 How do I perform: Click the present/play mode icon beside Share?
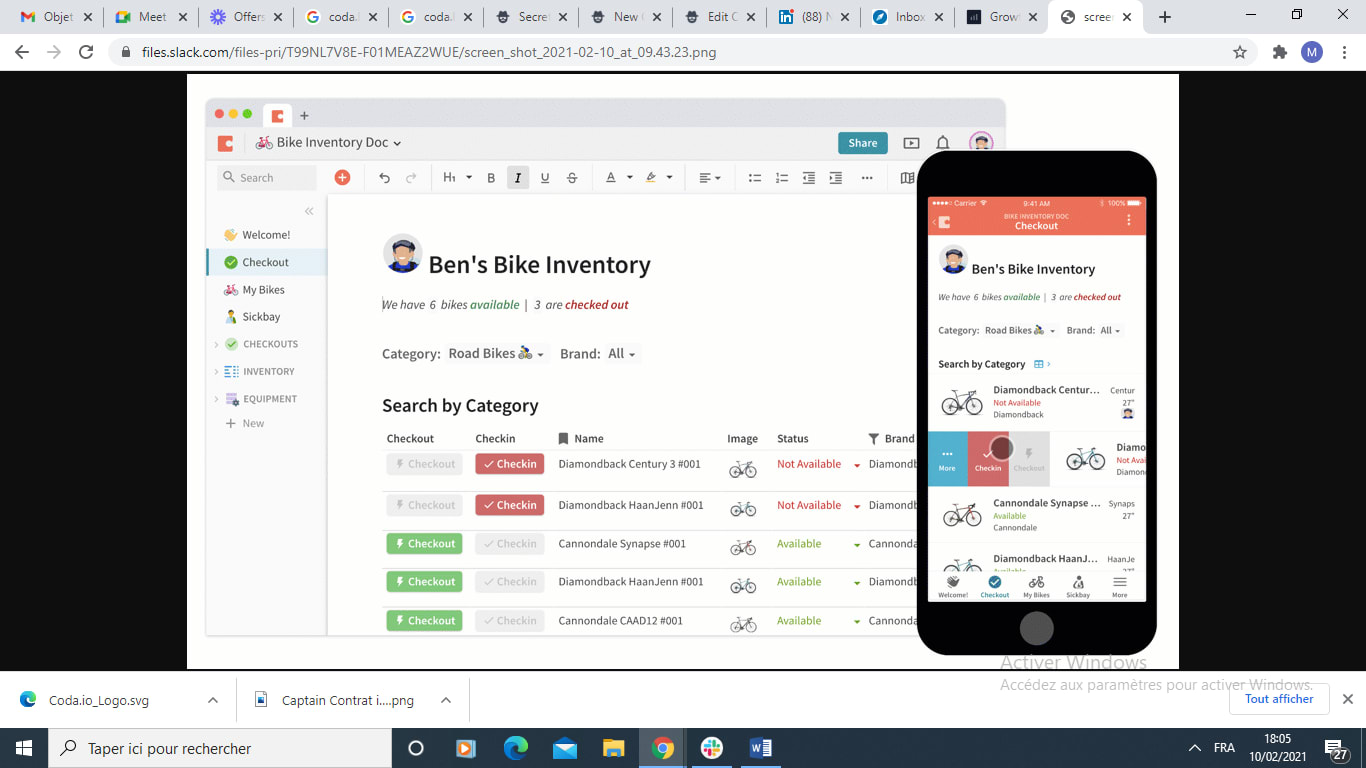coord(911,143)
